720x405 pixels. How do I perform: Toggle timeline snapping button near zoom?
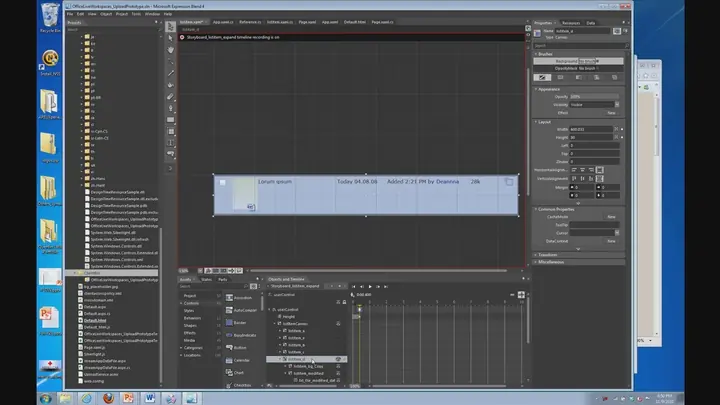[521, 295]
